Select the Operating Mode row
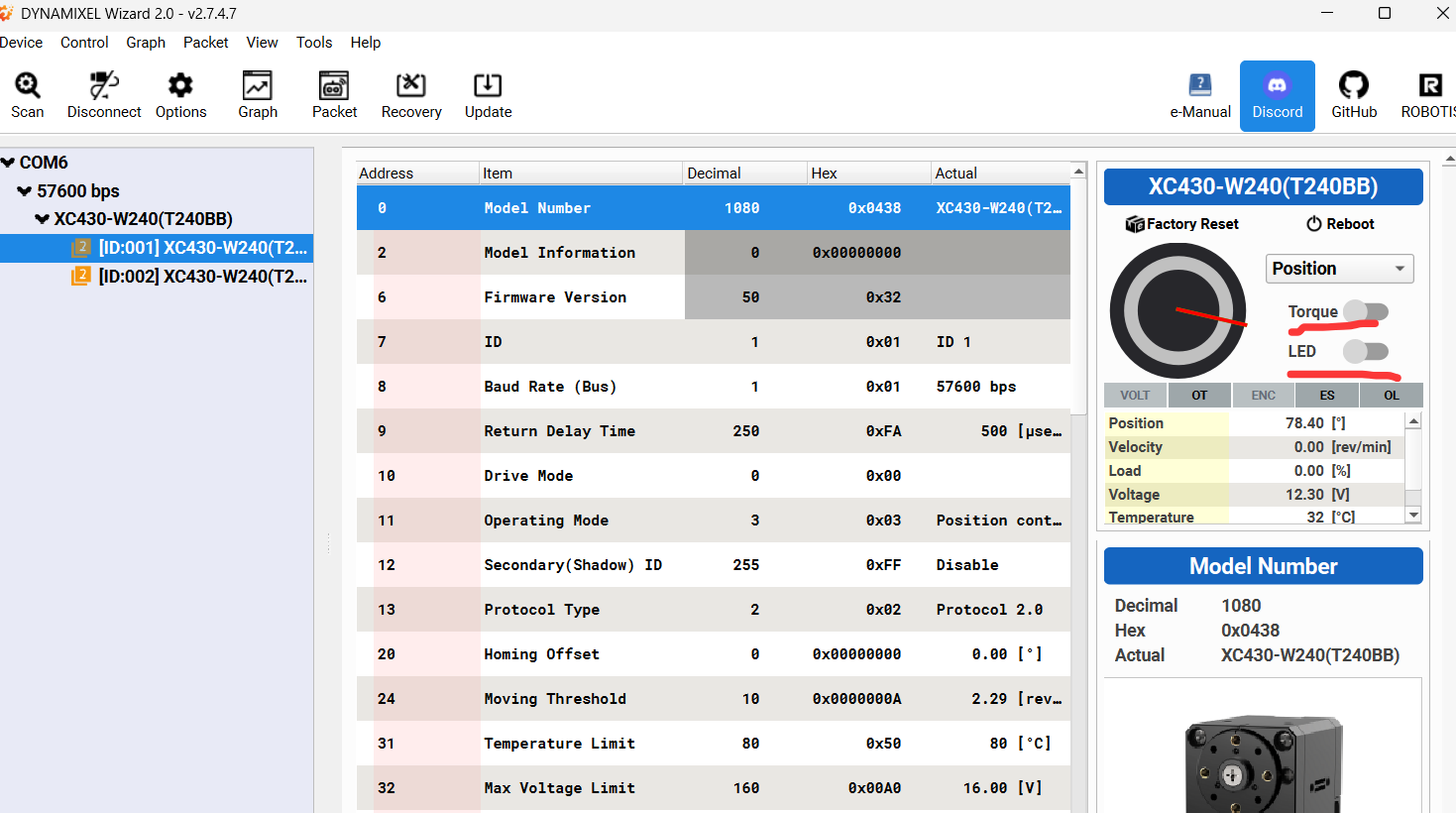 click(714, 521)
